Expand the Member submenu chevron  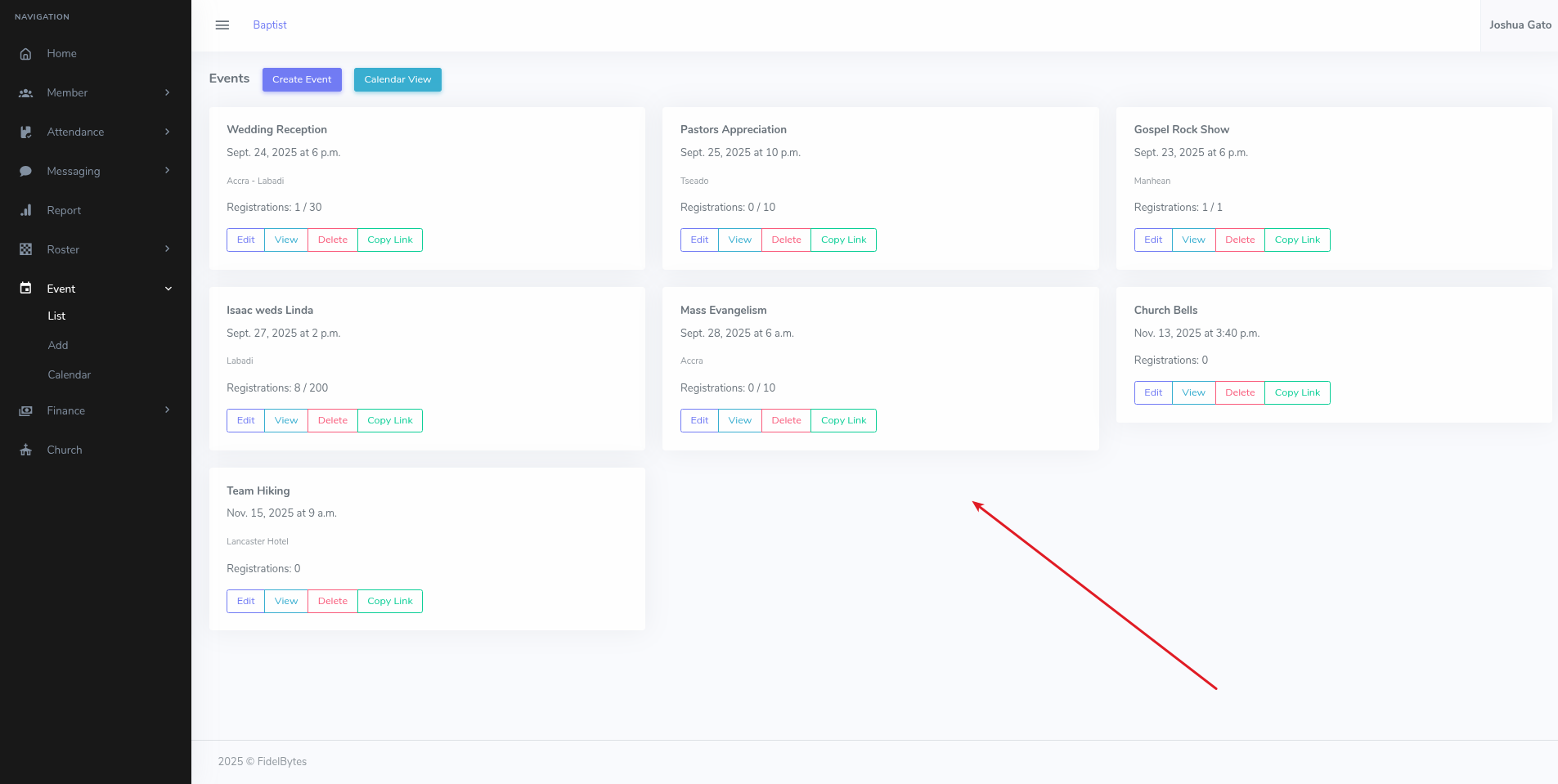click(x=168, y=93)
